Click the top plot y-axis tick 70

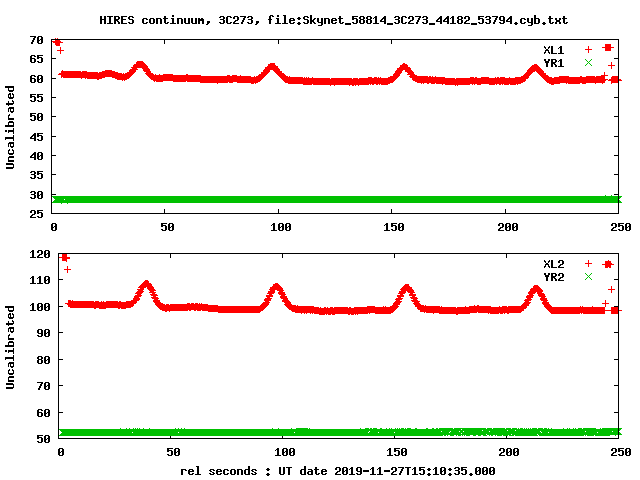(x=36, y=40)
